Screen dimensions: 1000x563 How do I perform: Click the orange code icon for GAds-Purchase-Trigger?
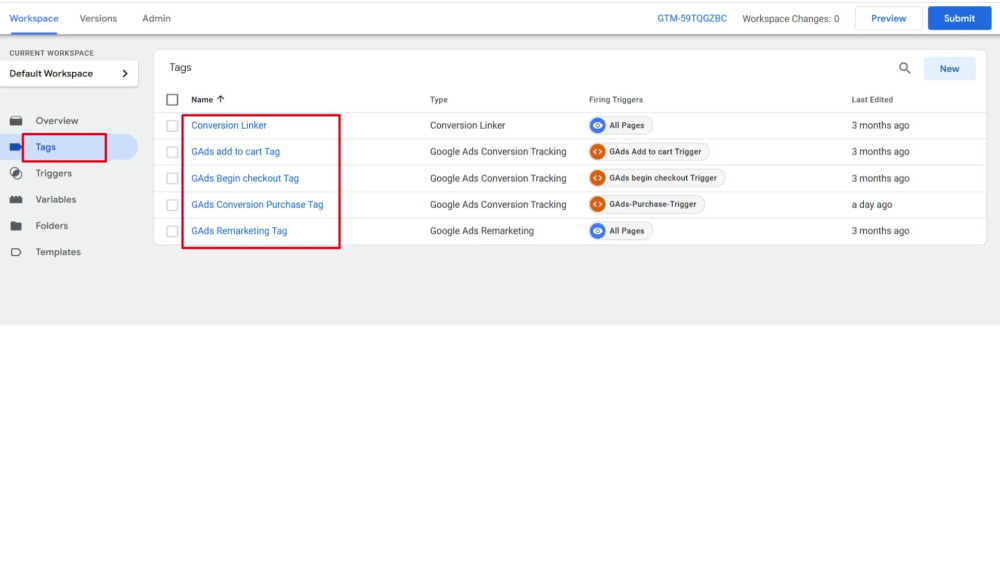[x=598, y=204]
